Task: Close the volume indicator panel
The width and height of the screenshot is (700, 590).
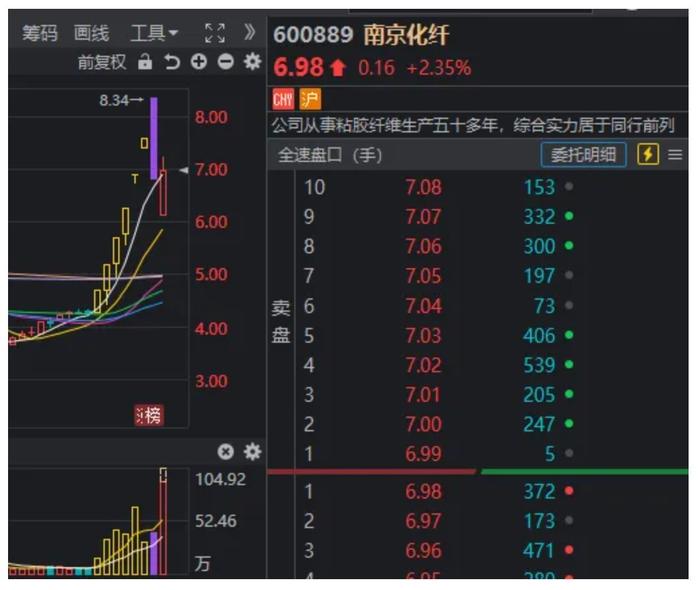Action: (x=225, y=451)
